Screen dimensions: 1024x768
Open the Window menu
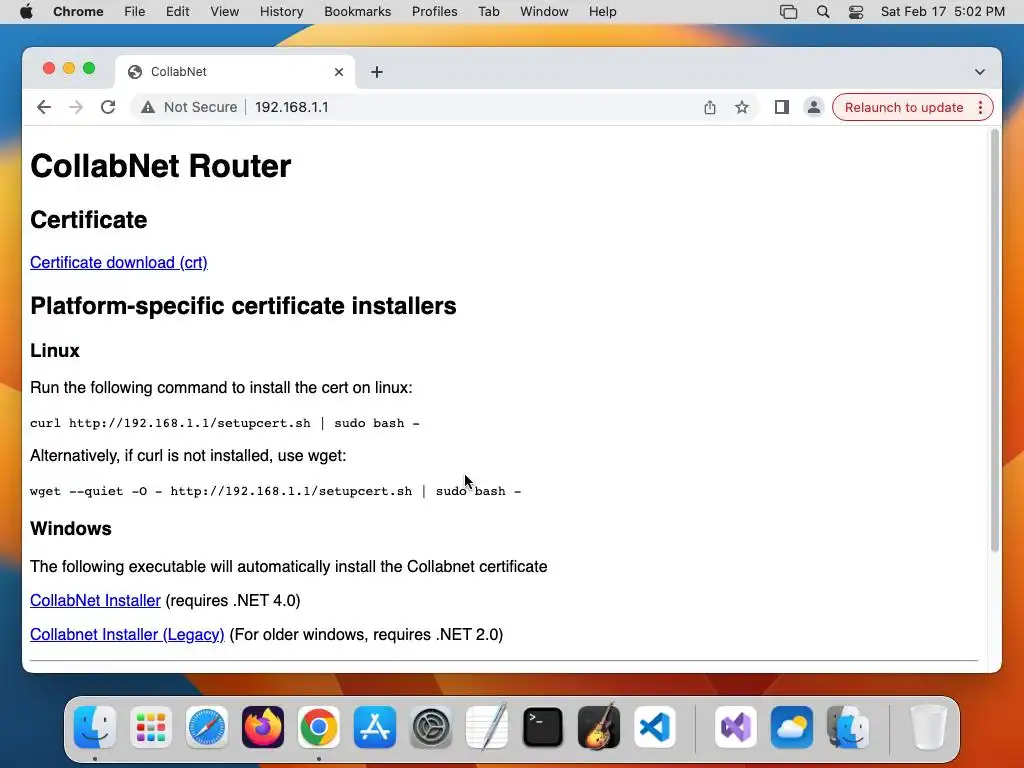(x=544, y=12)
